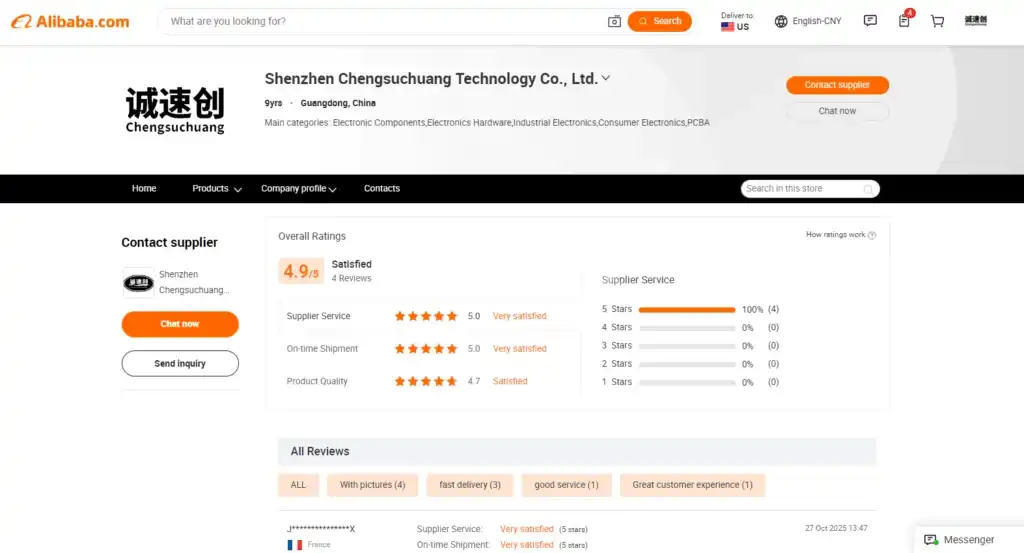1024x553 pixels.
Task: Filter reviews by fast delivery
Action: [470, 485]
